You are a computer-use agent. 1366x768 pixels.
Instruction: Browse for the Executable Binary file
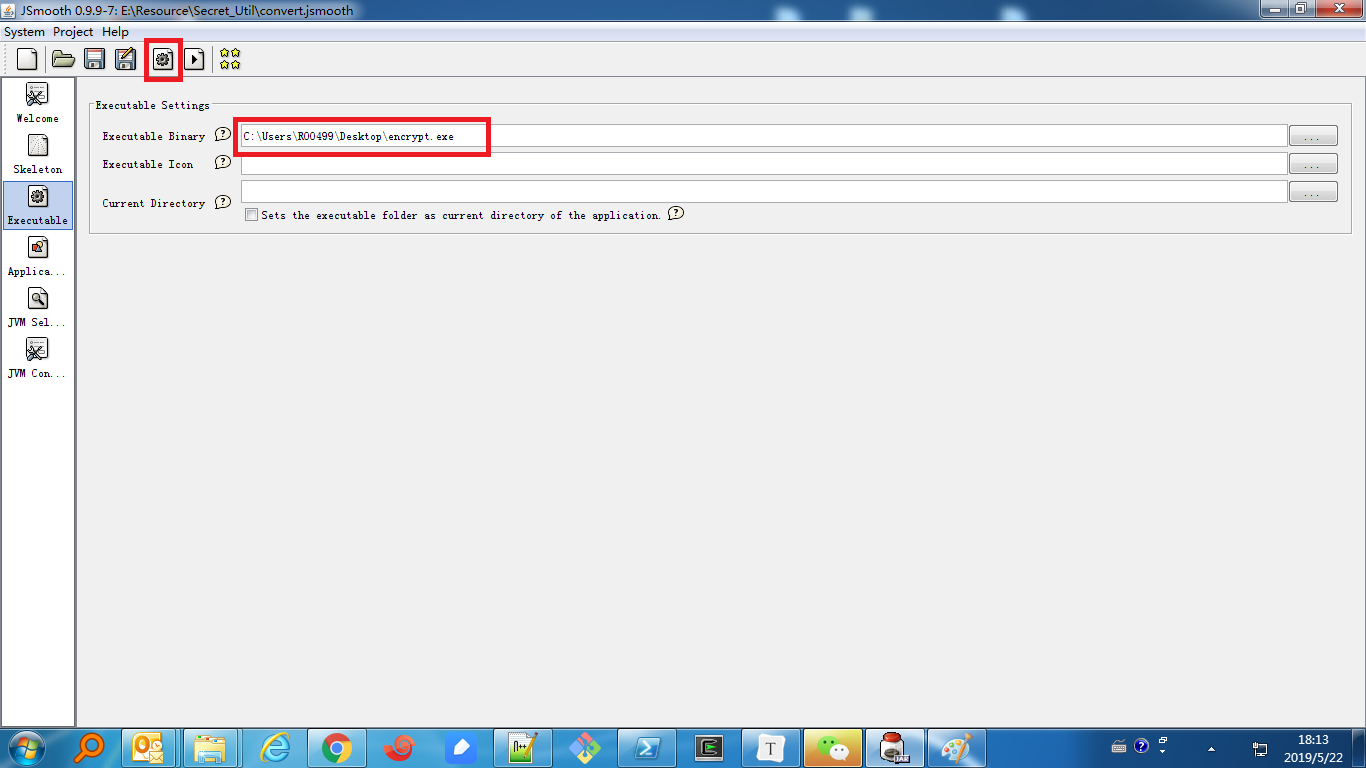coord(1313,136)
